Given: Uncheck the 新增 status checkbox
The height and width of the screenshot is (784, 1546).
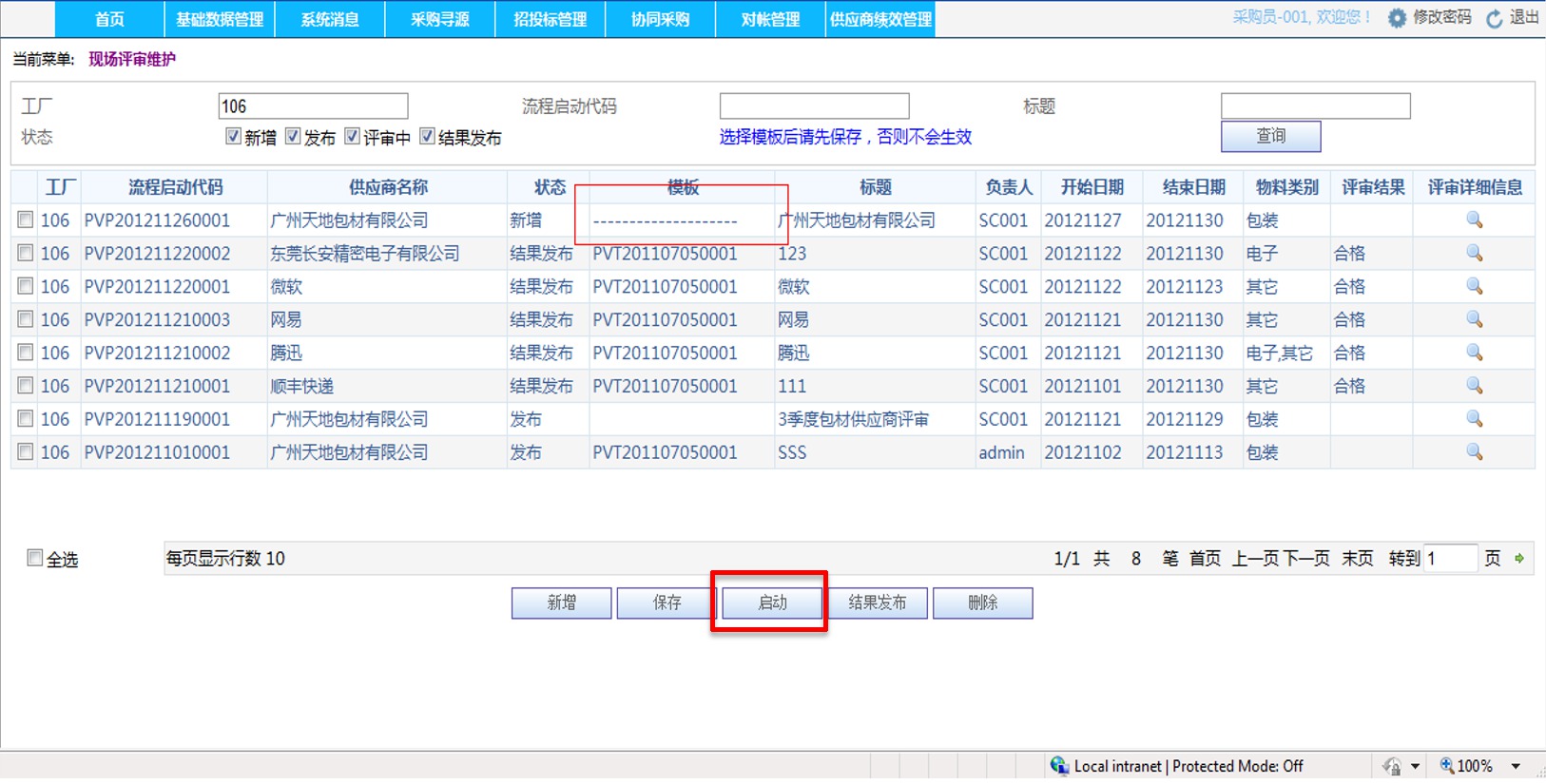Looking at the screenshot, I should (233, 137).
